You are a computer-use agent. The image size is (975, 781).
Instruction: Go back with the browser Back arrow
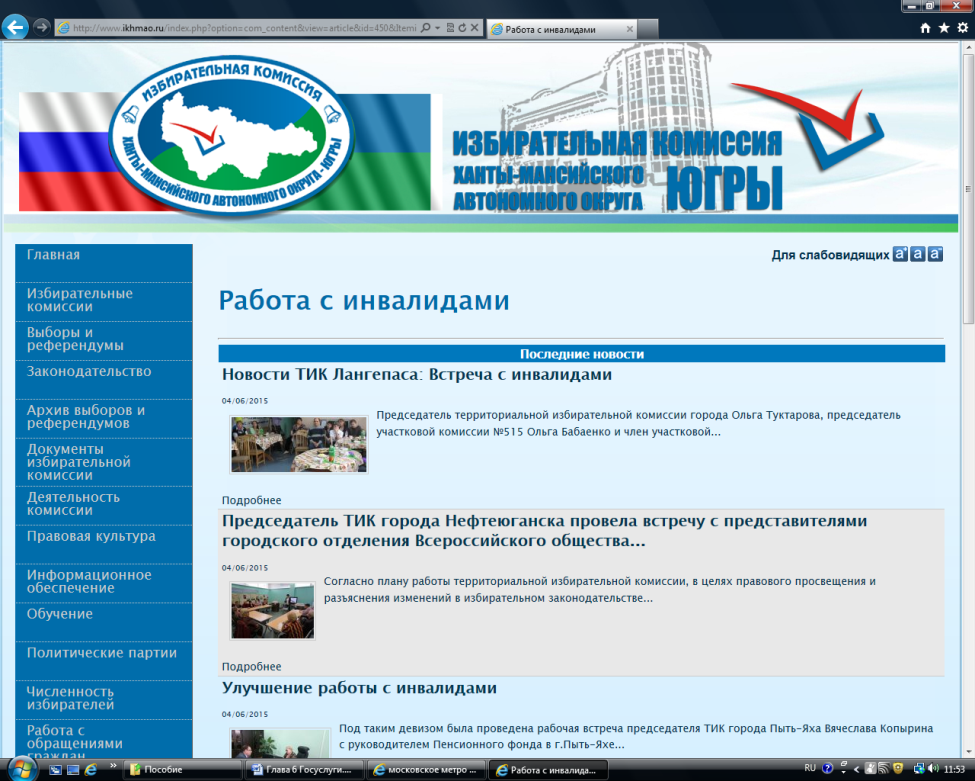pos(15,27)
